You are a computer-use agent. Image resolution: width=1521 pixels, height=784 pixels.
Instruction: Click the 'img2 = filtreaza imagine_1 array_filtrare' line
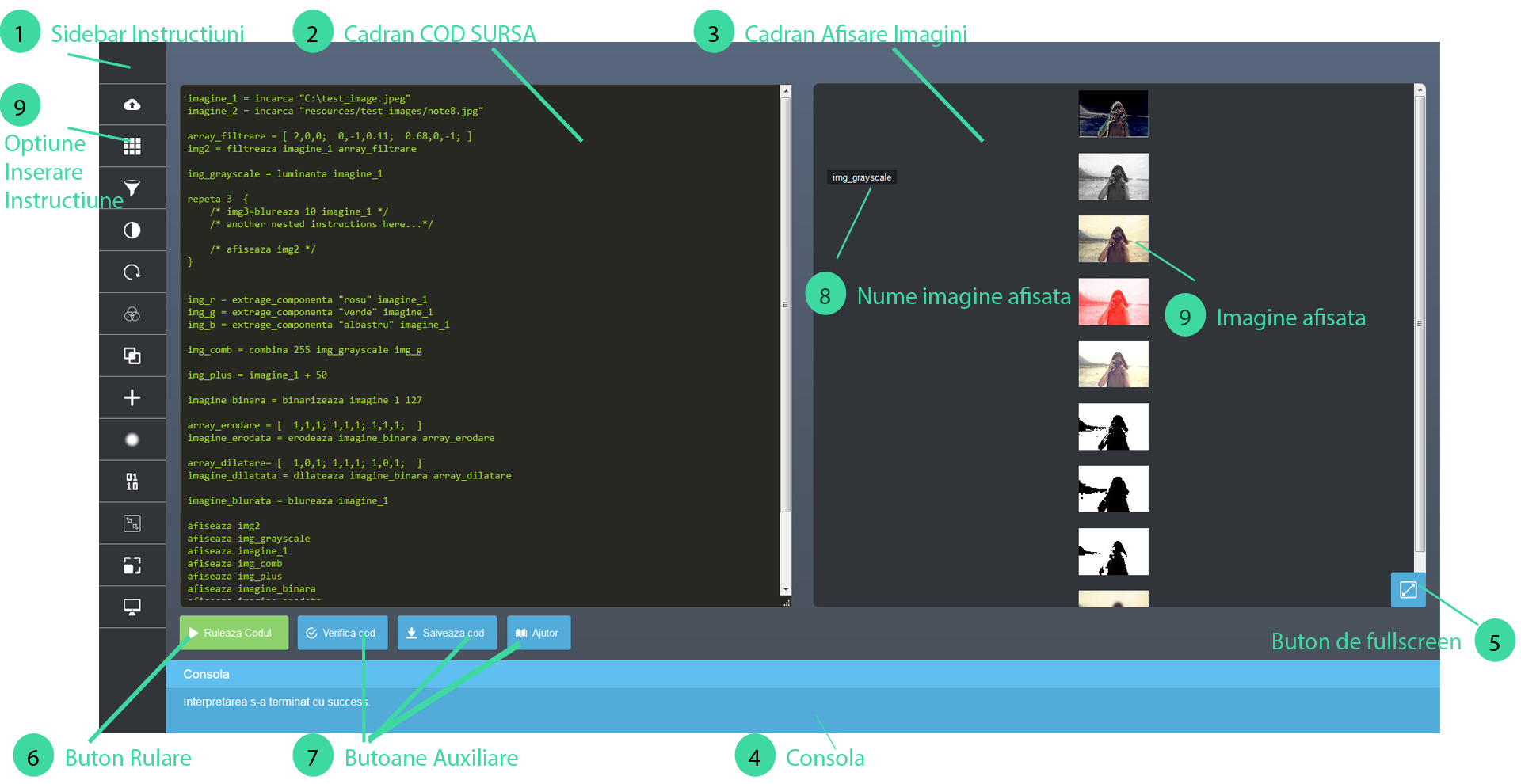[x=302, y=149]
